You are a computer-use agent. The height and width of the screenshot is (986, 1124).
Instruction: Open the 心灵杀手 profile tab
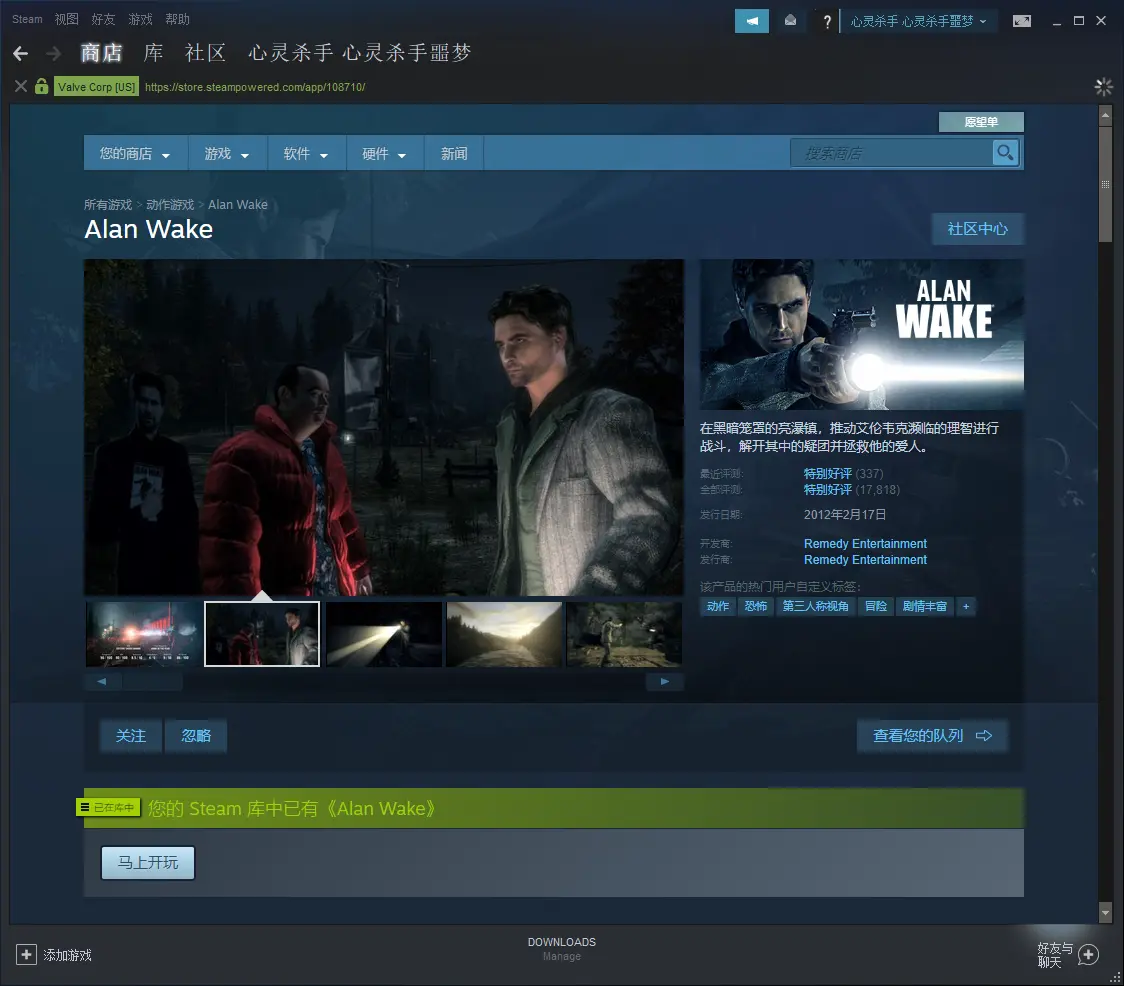click(360, 53)
